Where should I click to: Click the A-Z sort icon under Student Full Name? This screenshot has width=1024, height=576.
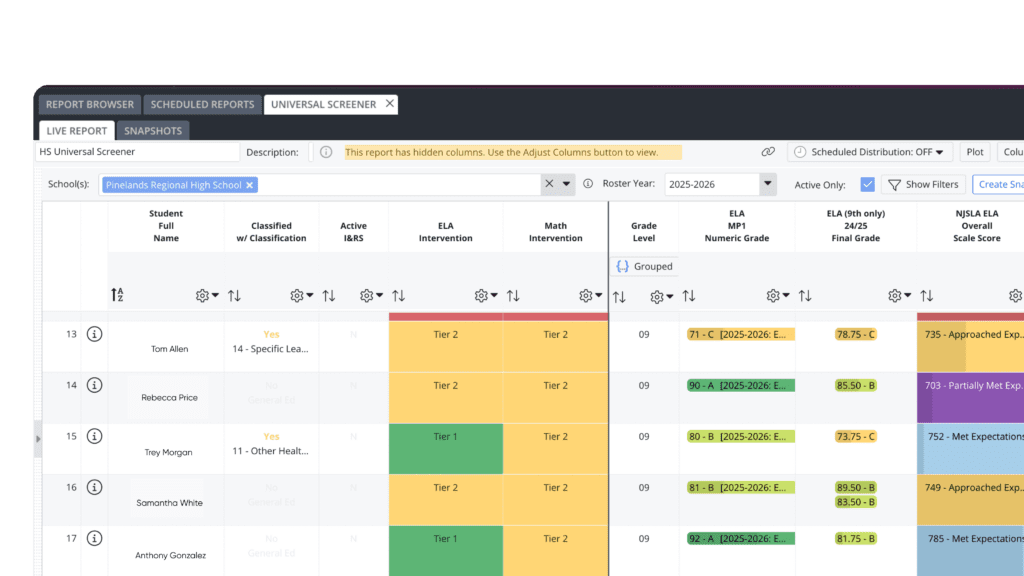point(118,296)
